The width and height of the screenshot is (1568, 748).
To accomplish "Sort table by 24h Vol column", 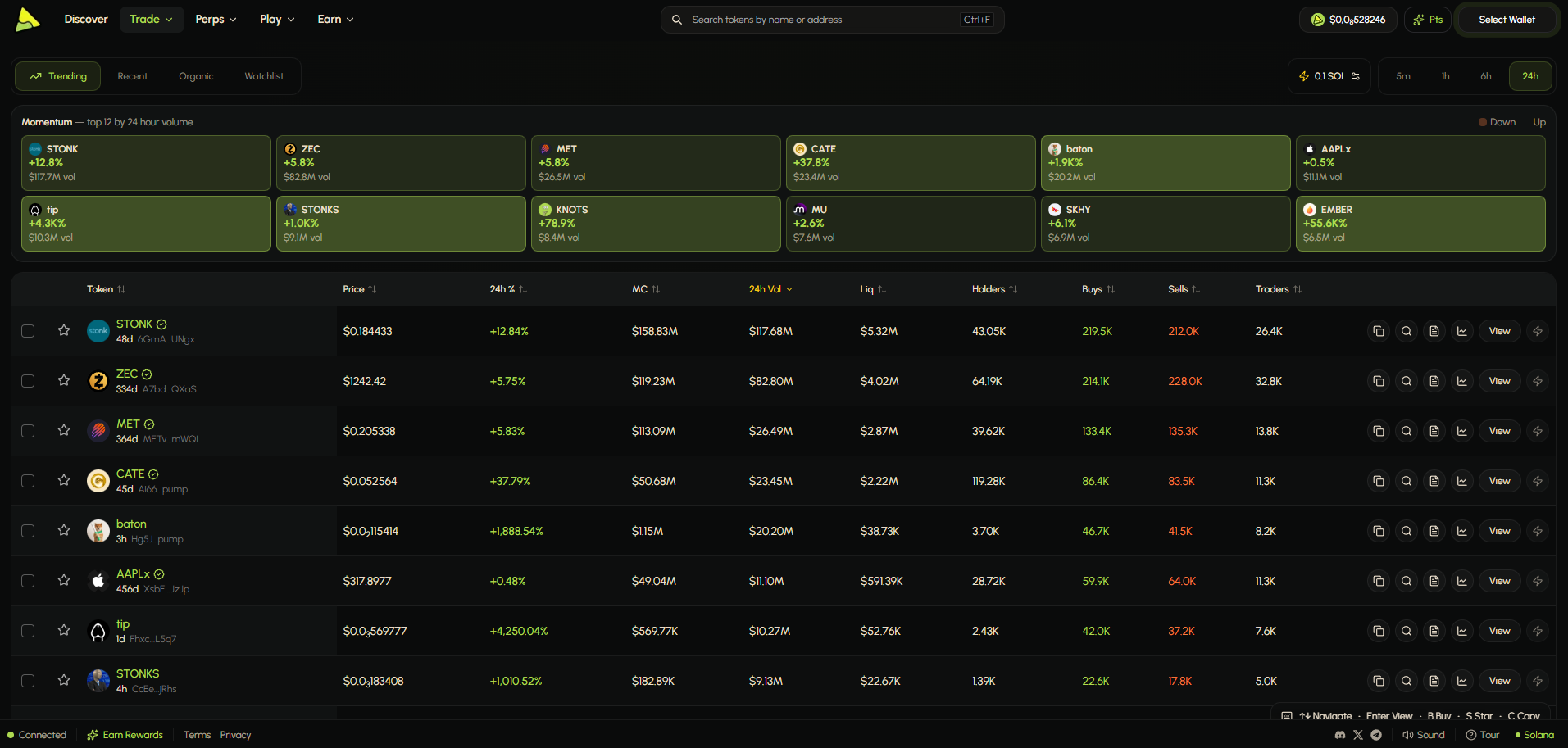I will [x=770, y=289].
